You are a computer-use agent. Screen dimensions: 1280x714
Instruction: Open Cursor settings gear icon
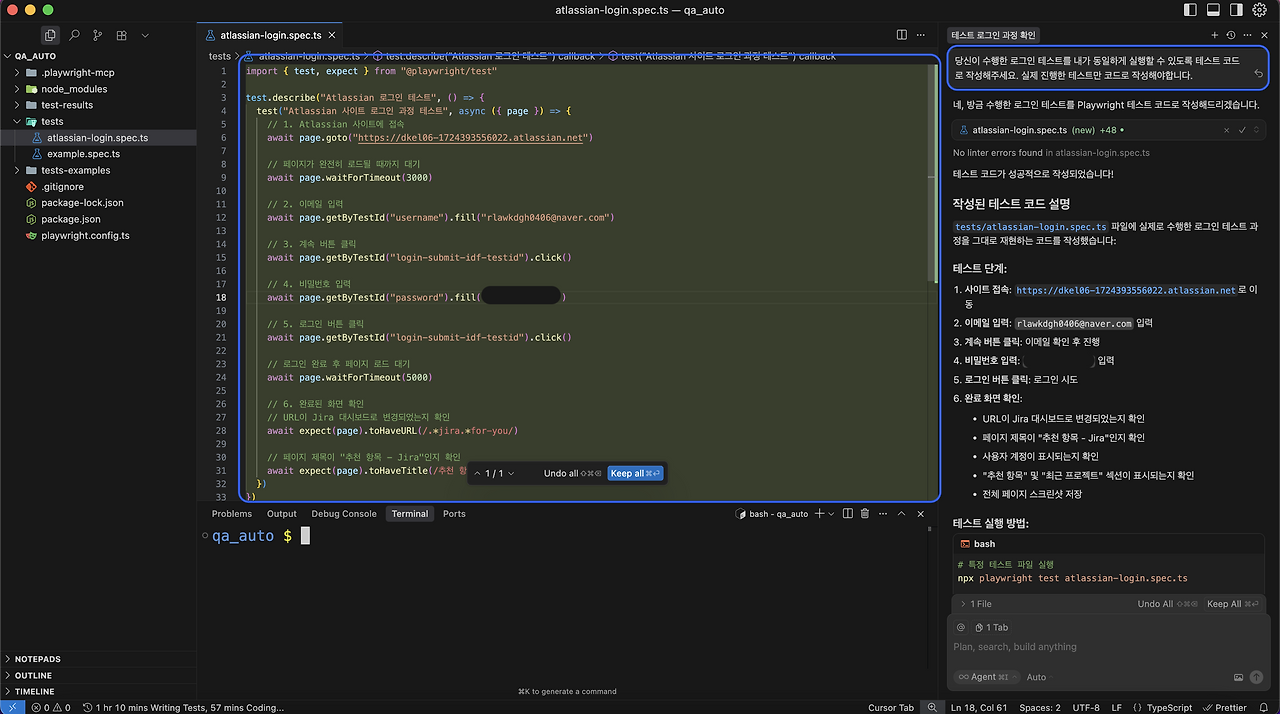(1260, 10)
